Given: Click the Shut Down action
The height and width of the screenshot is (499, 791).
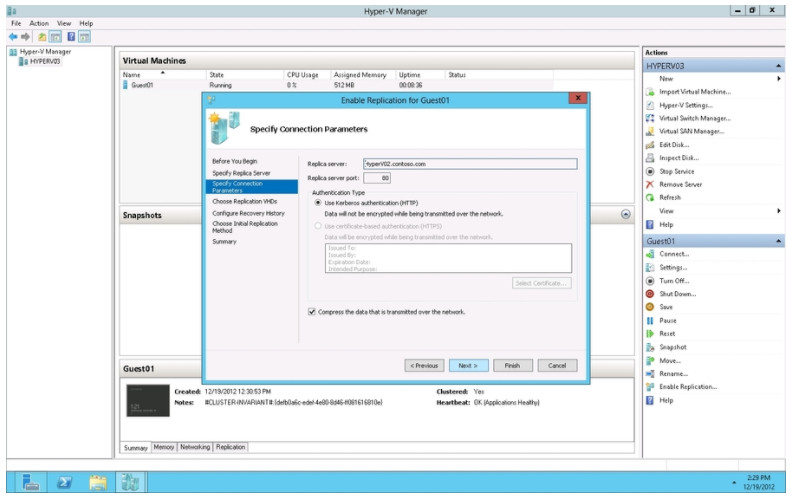Looking at the screenshot, I should [x=677, y=294].
